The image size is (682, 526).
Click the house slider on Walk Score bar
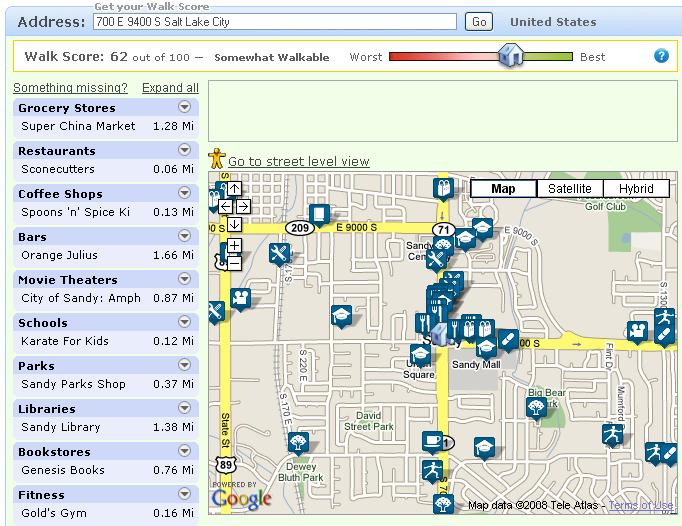pyautogui.click(x=511, y=55)
